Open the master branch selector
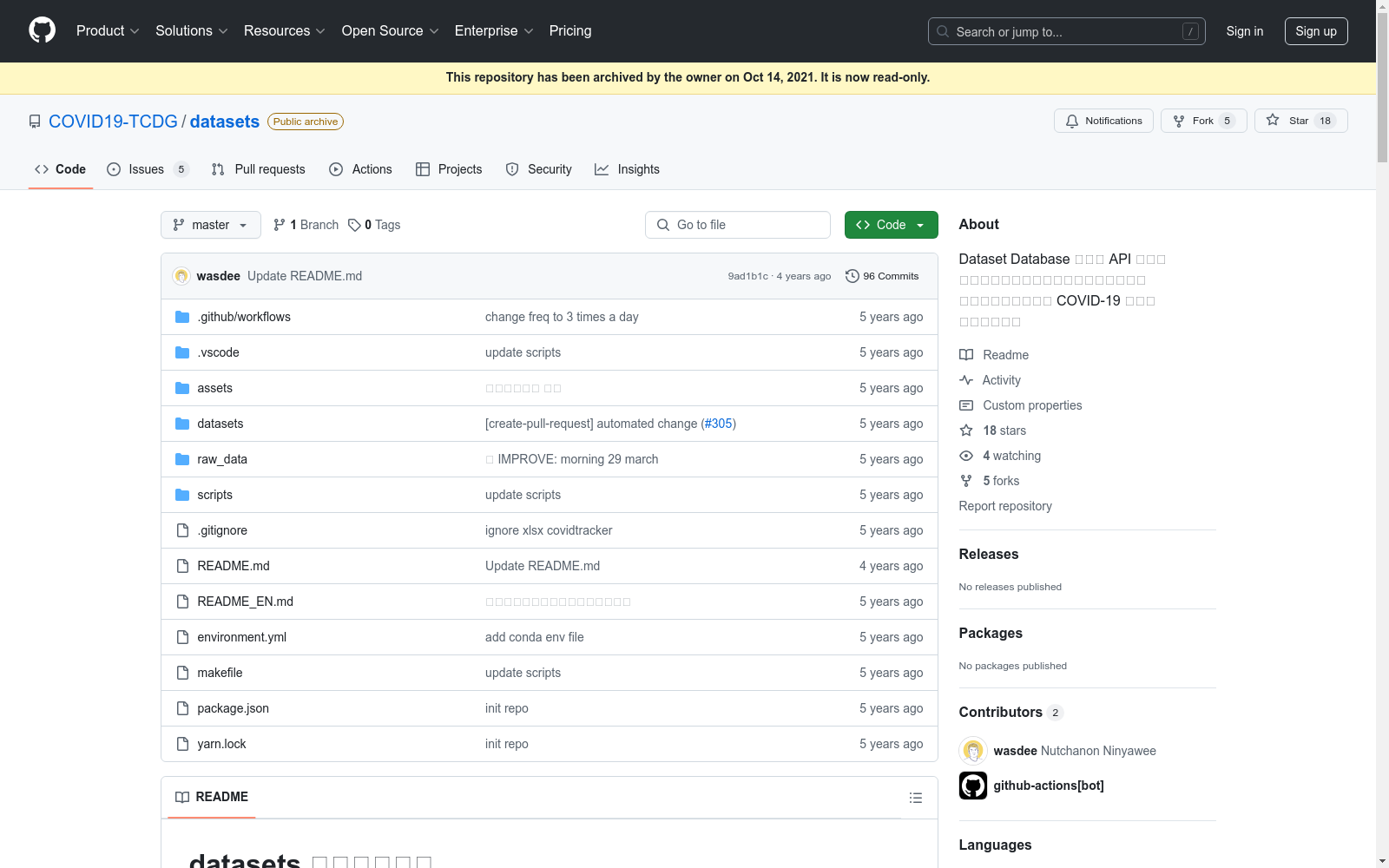Viewport: 1389px width, 868px height. tap(211, 225)
